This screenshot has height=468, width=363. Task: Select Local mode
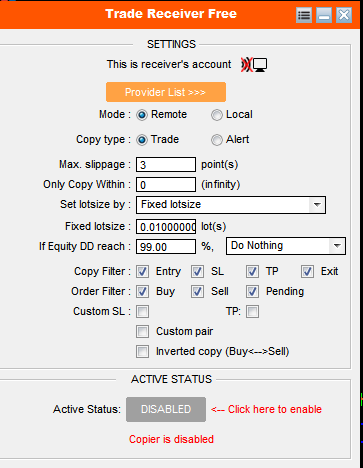(217, 115)
